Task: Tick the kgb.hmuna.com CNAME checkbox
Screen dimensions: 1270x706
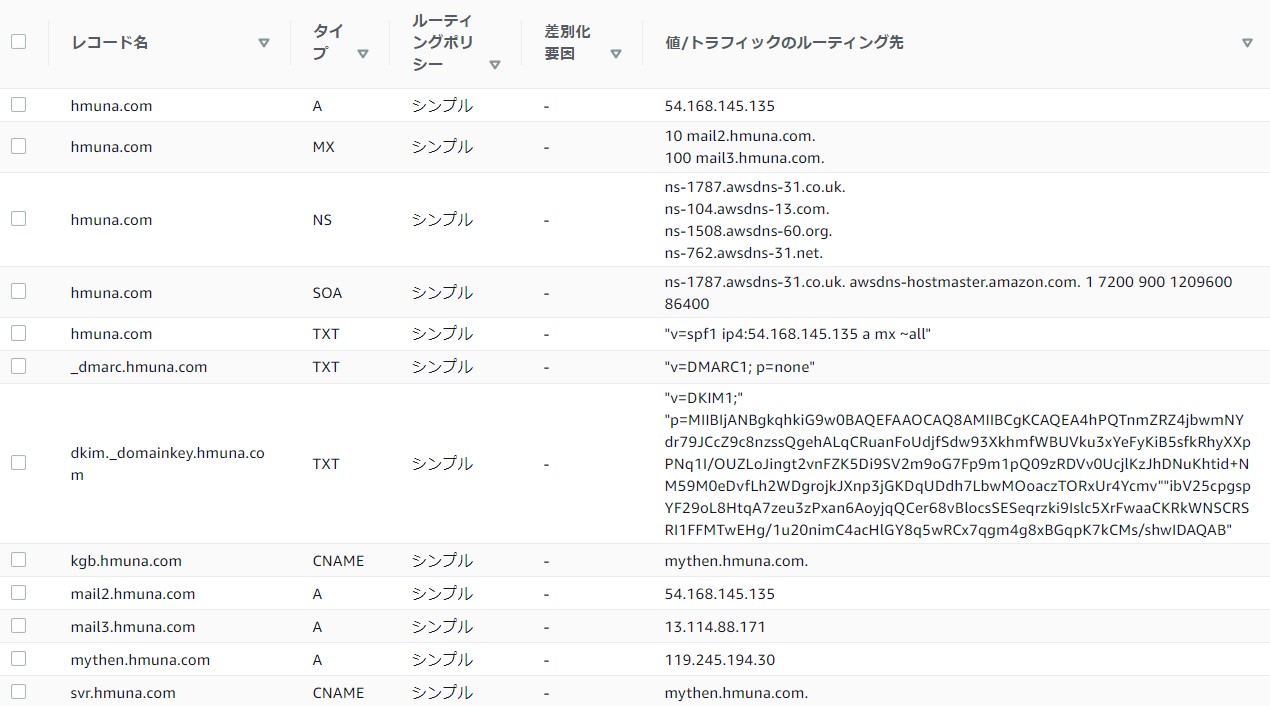Action: (18, 560)
